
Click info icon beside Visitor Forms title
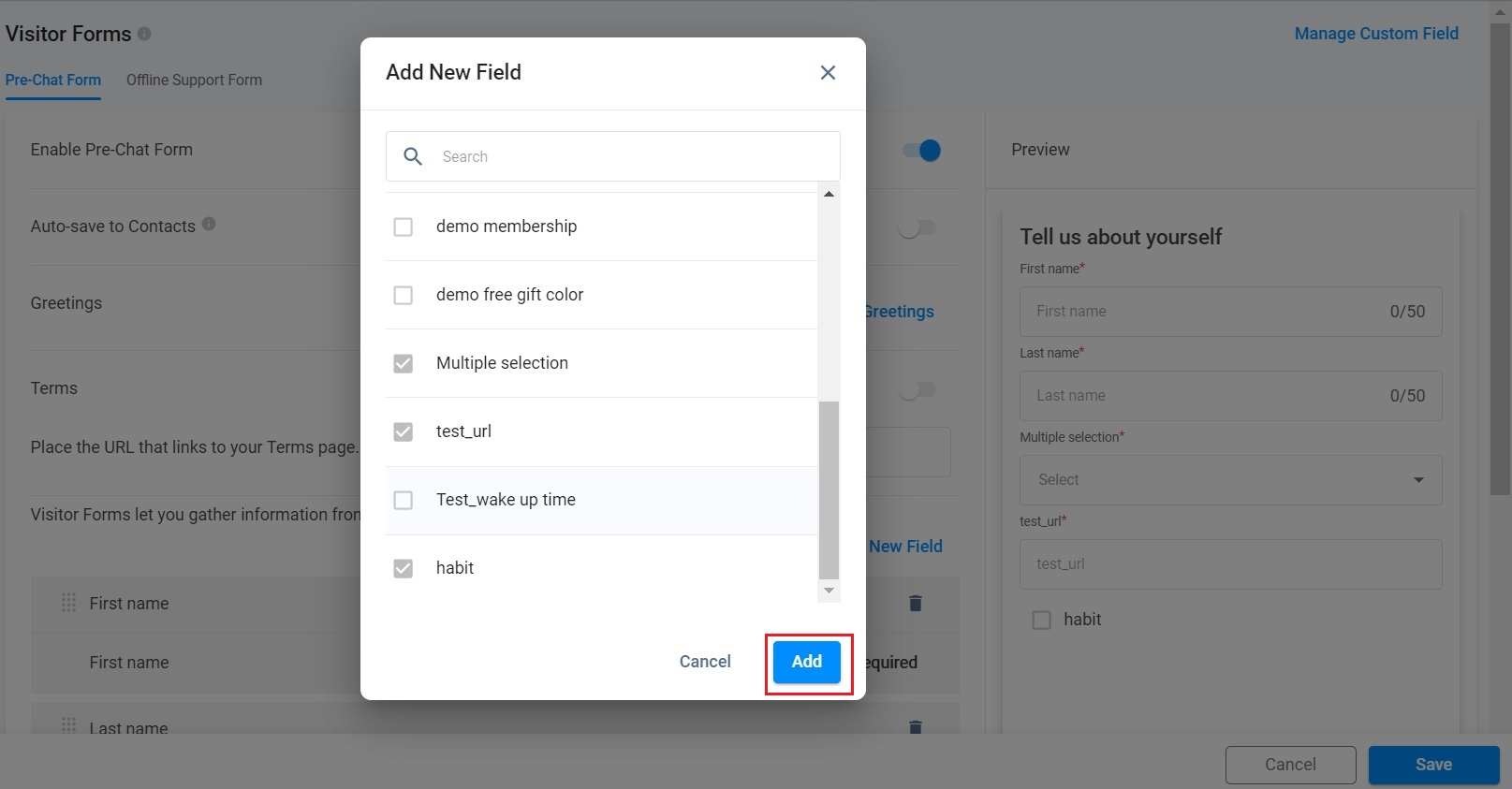pyautogui.click(x=144, y=34)
